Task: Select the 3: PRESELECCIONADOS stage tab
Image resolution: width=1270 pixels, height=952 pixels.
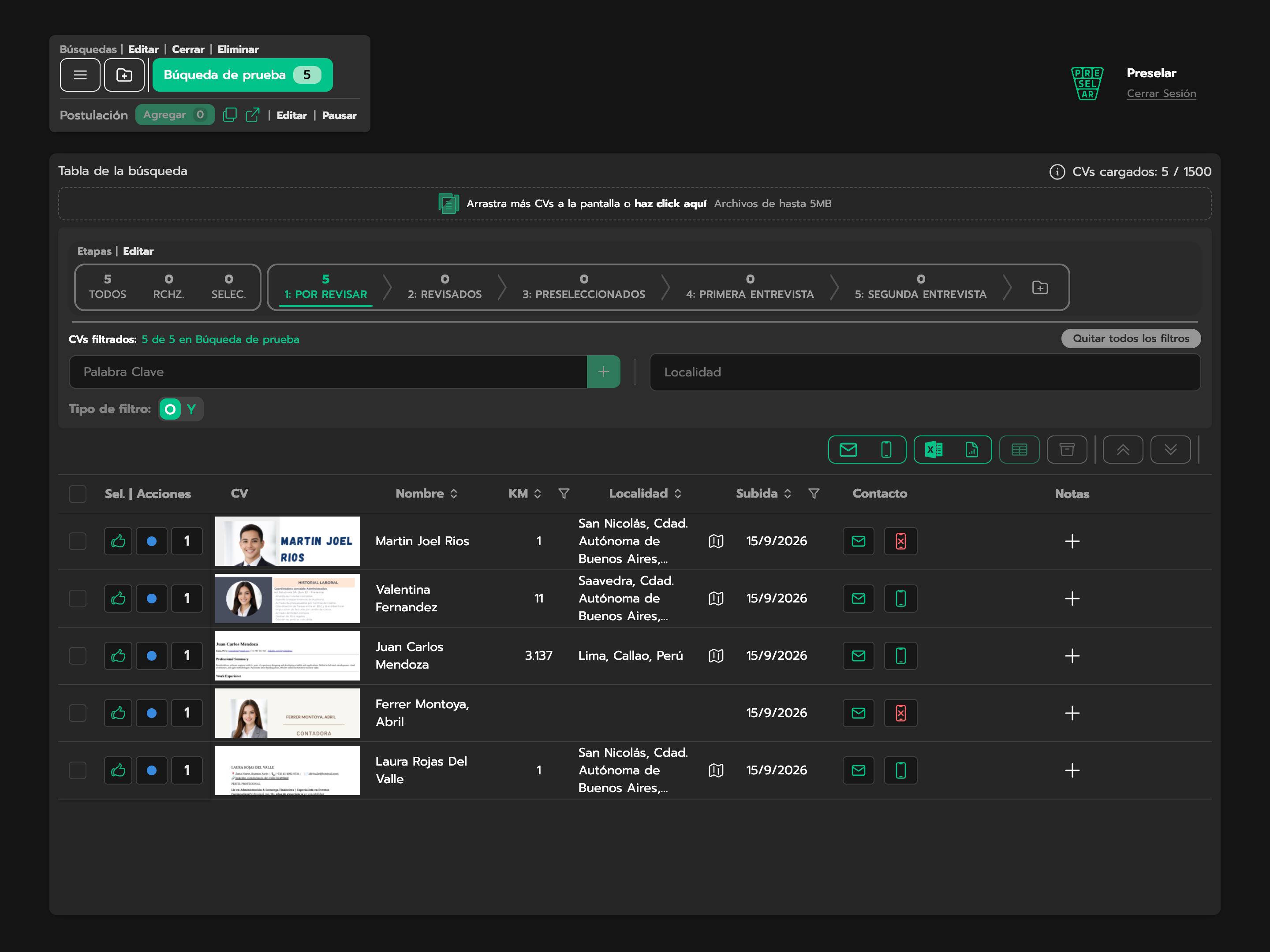Action: 583,287
